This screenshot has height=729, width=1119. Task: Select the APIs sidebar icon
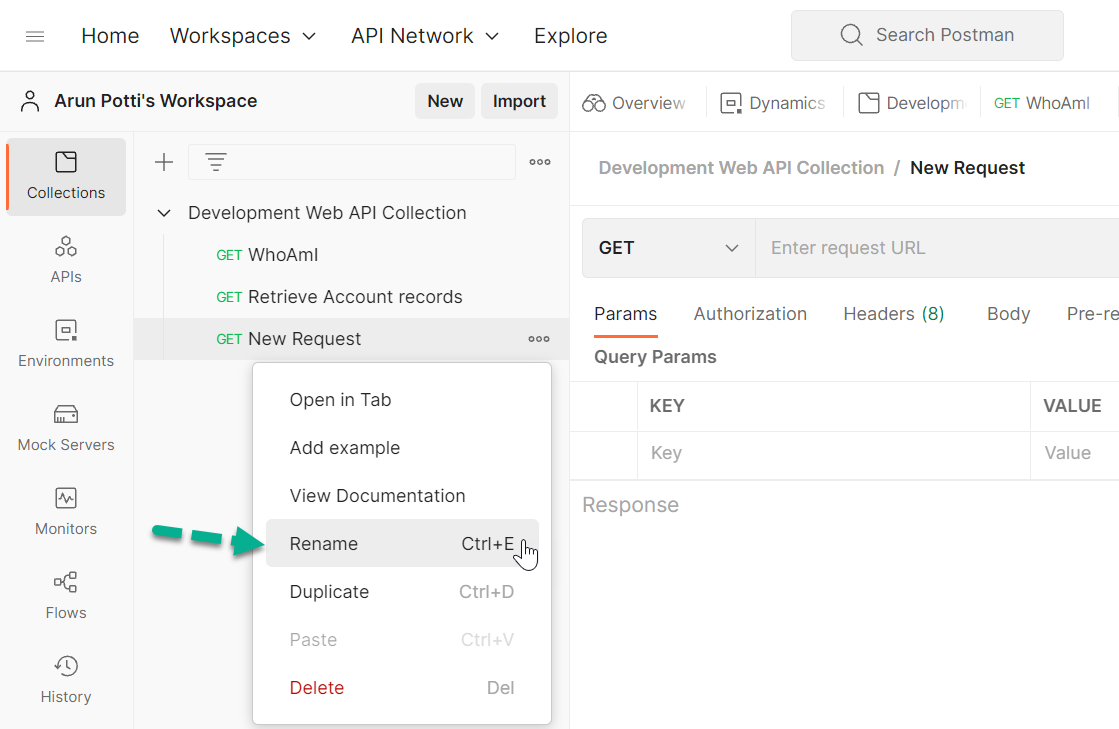click(65, 258)
